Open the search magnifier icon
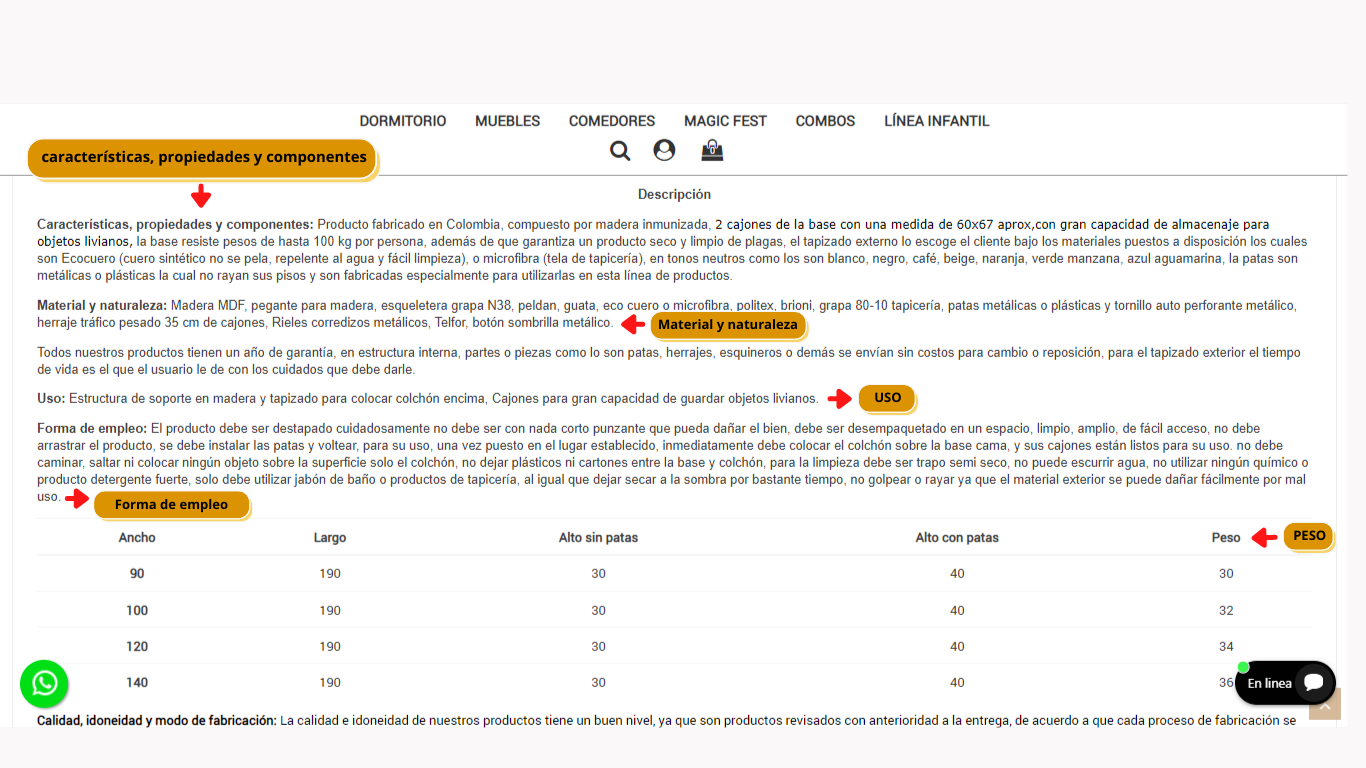1366x768 pixels. tap(620, 151)
